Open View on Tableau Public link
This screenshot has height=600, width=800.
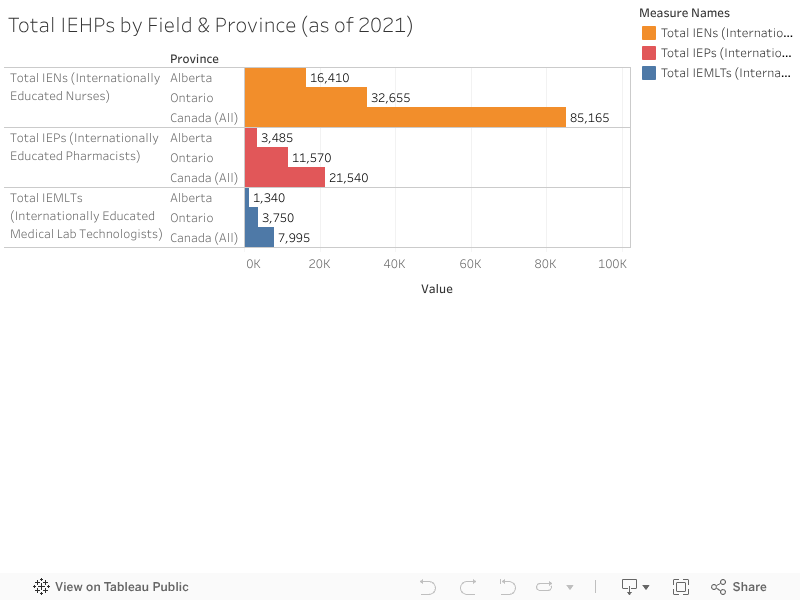point(121,587)
